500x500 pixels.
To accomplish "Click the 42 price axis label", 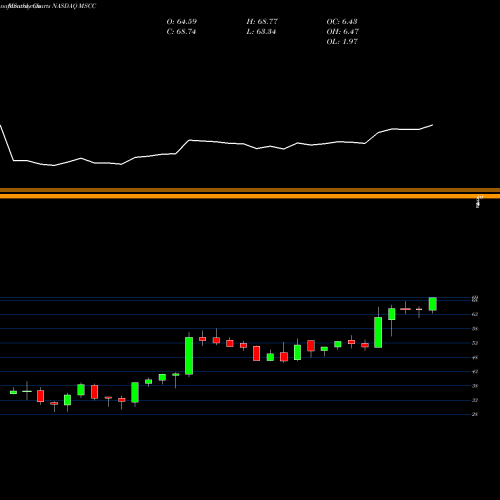I will 475,371.
